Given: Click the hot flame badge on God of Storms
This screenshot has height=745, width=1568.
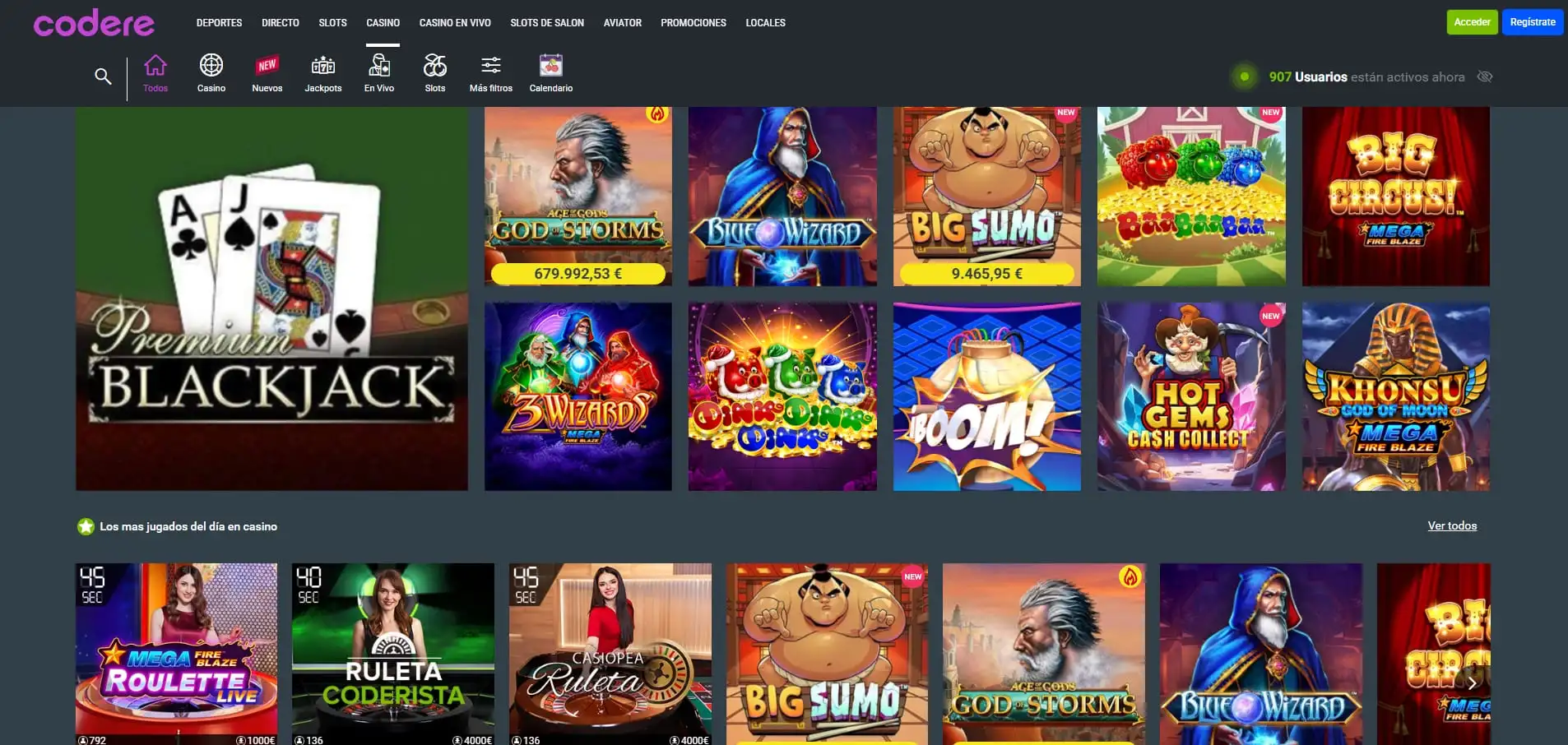Looking at the screenshot, I should coord(656,113).
